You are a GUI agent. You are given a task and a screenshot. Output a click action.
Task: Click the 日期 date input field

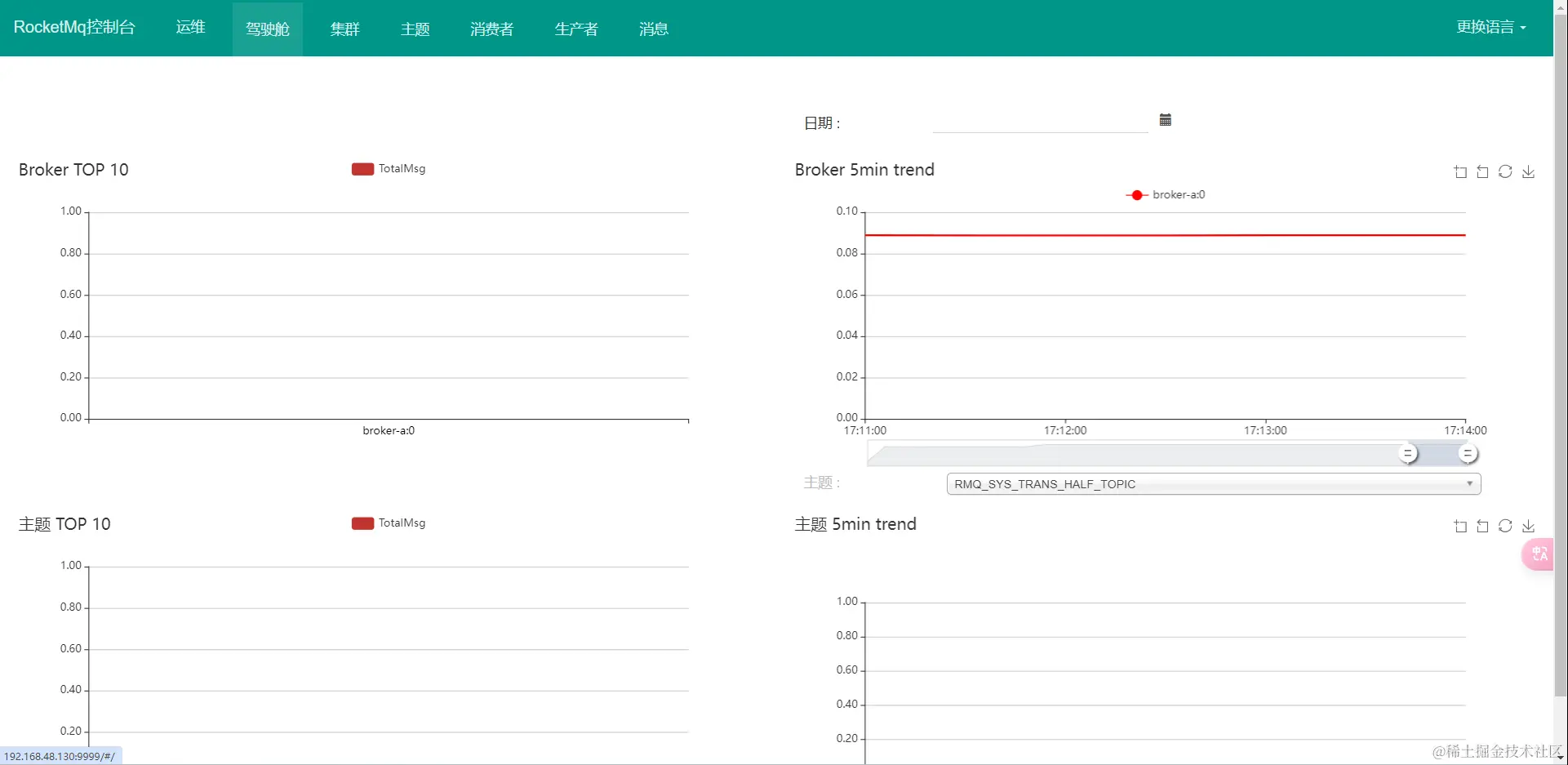pyautogui.click(x=1040, y=122)
